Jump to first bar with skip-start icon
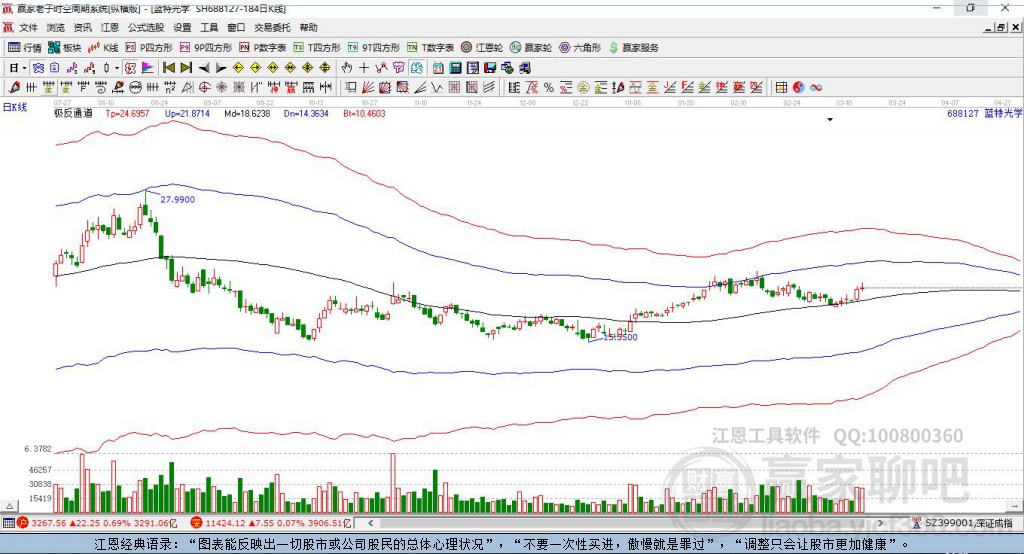Image resolution: width=1024 pixels, height=554 pixels. [x=168, y=68]
